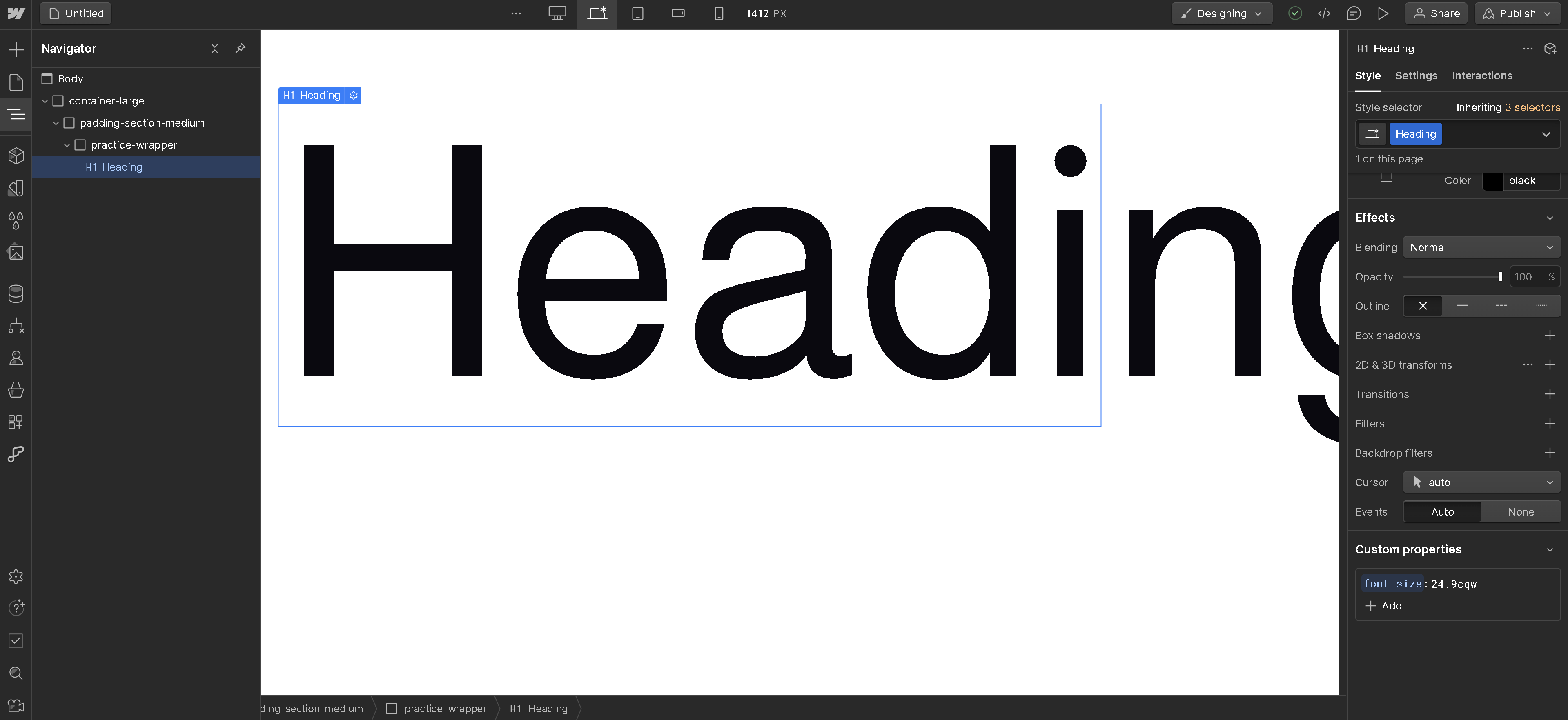Open the code export icon

(x=1324, y=13)
